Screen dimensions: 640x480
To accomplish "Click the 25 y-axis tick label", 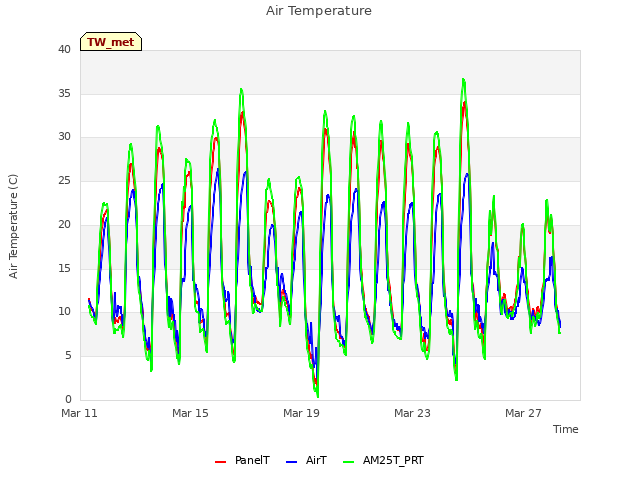I will pyautogui.click(x=64, y=180).
